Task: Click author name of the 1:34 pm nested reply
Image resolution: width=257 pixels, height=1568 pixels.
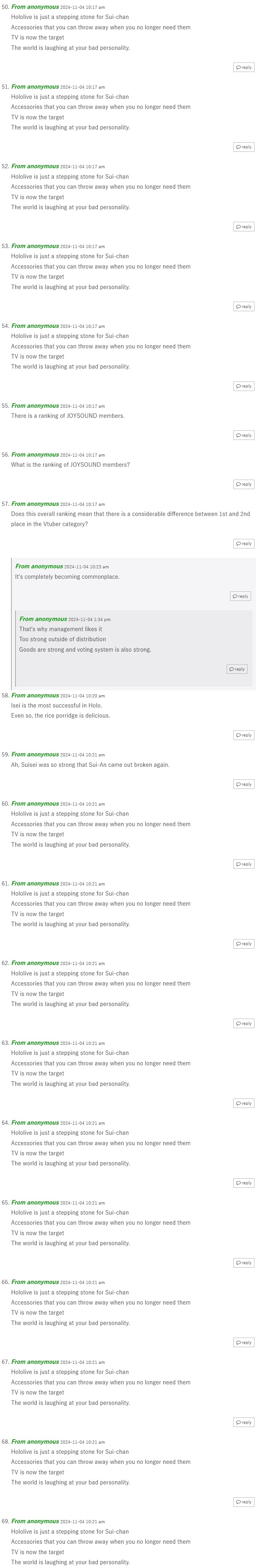Action: click(x=43, y=619)
